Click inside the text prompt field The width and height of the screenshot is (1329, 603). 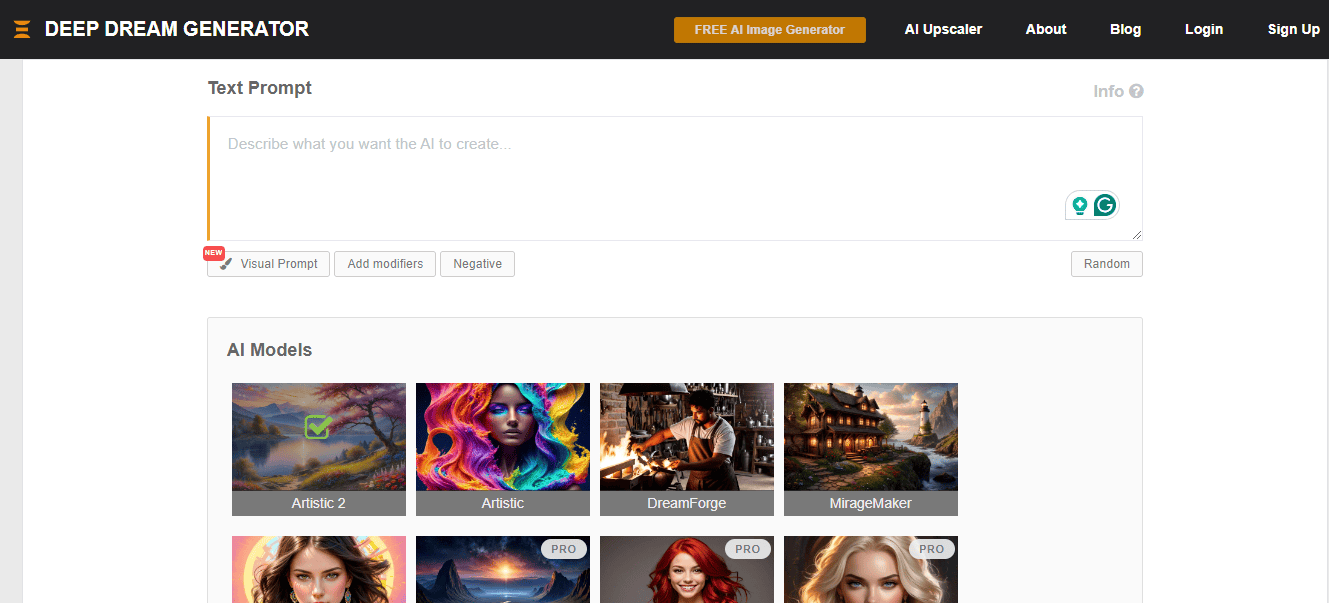tap(675, 178)
